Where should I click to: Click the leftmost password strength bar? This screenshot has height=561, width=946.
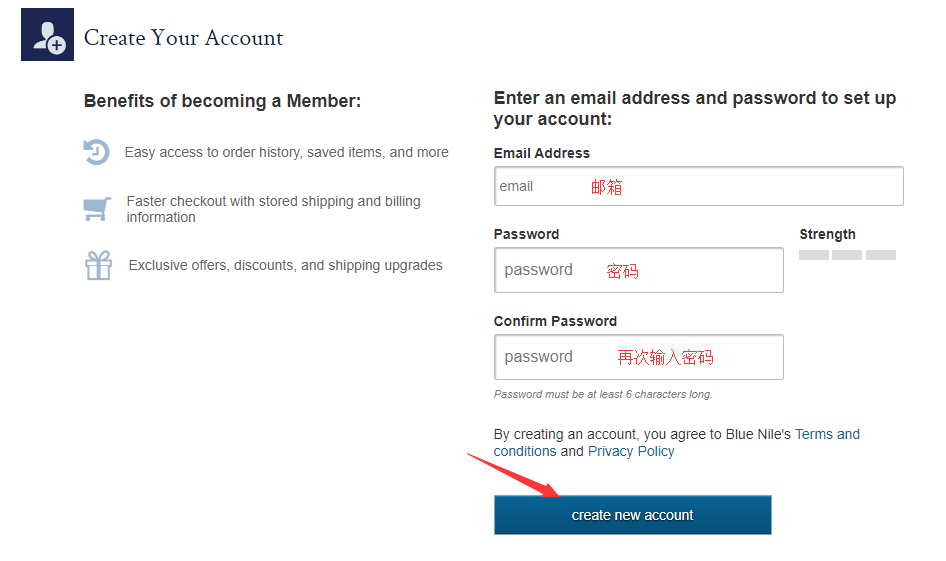click(x=814, y=255)
